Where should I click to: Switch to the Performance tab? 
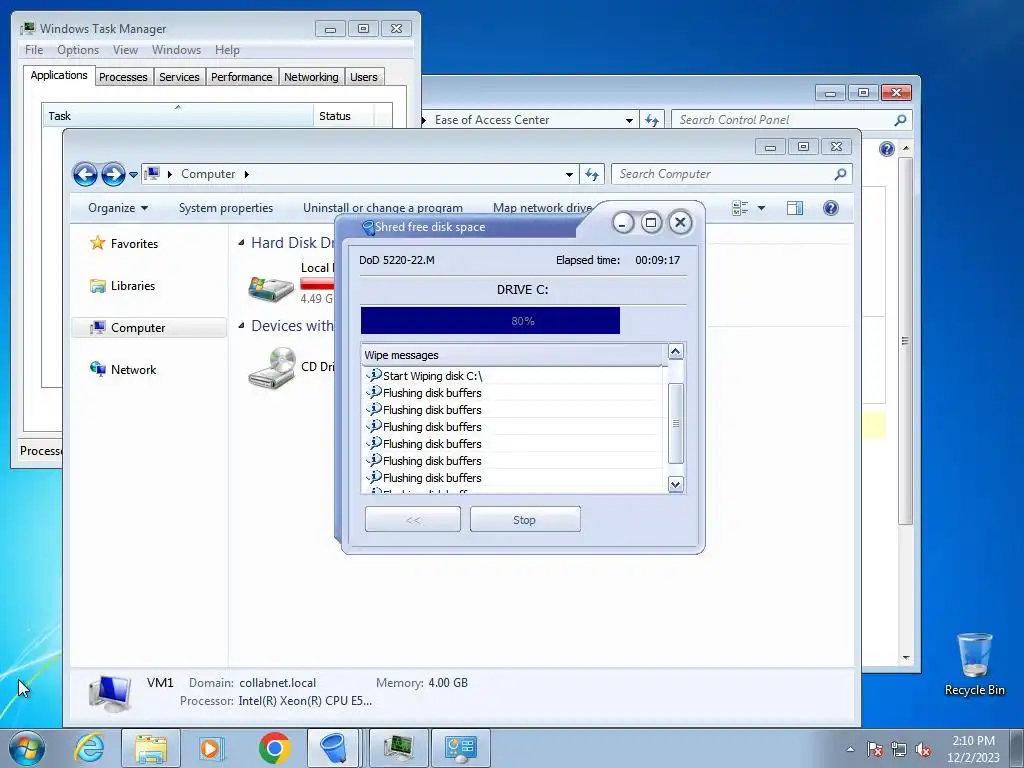pos(241,77)
